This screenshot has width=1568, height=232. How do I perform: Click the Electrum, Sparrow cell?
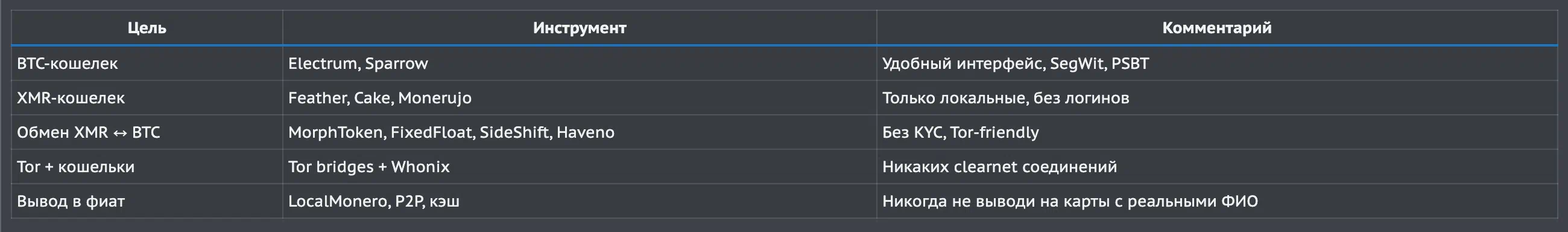click(580, 63)
